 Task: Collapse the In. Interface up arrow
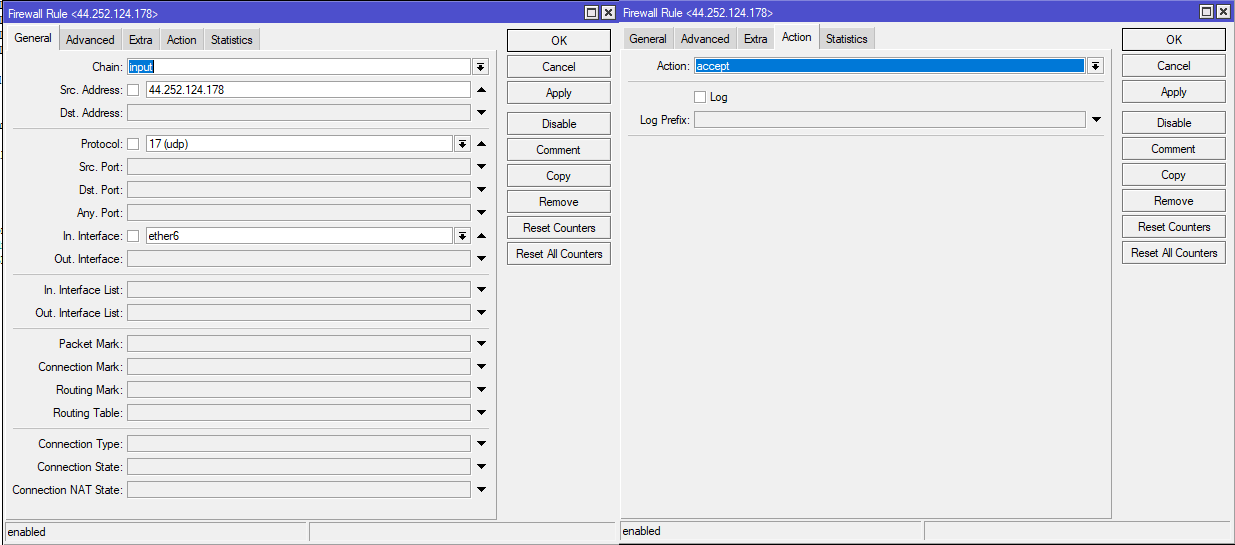pyautogui.click(x=481, y=236)
